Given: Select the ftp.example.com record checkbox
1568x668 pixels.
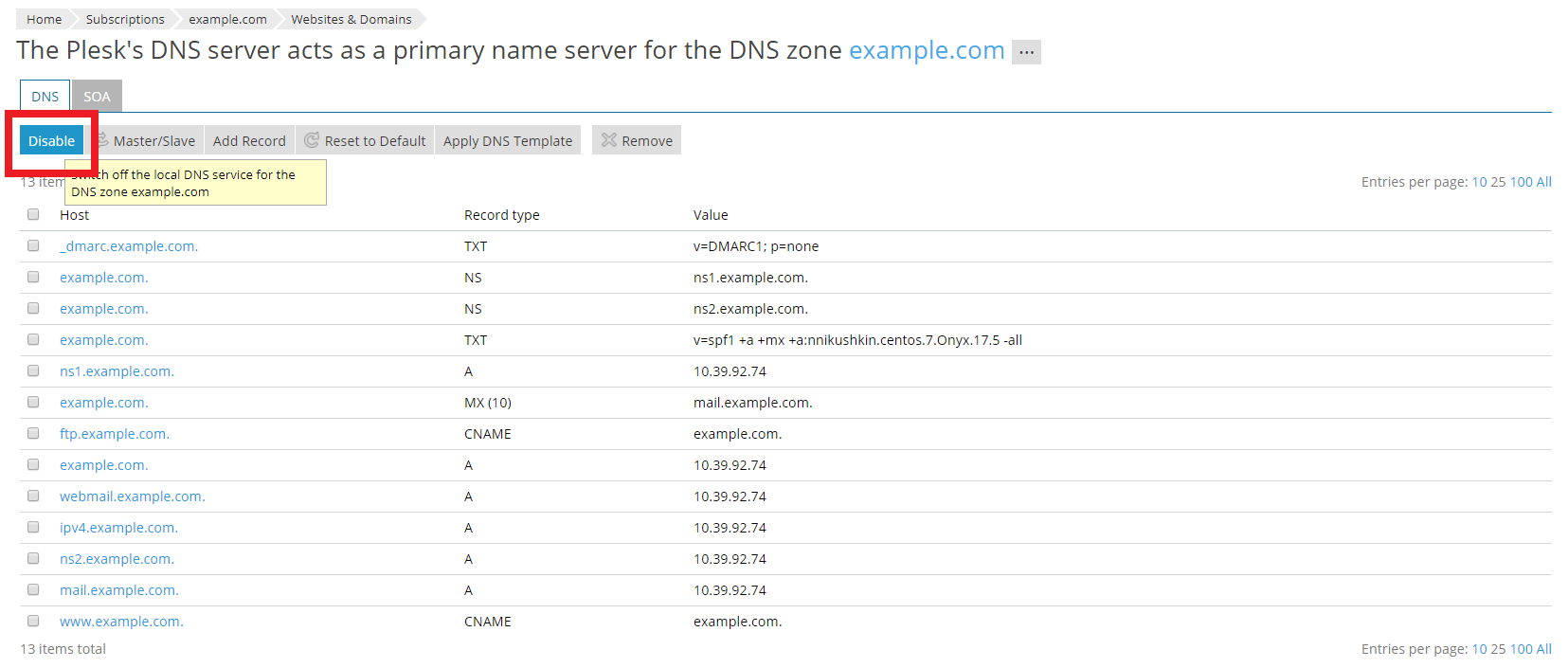Looking at the screenshot, I should (x=33, y=434).
